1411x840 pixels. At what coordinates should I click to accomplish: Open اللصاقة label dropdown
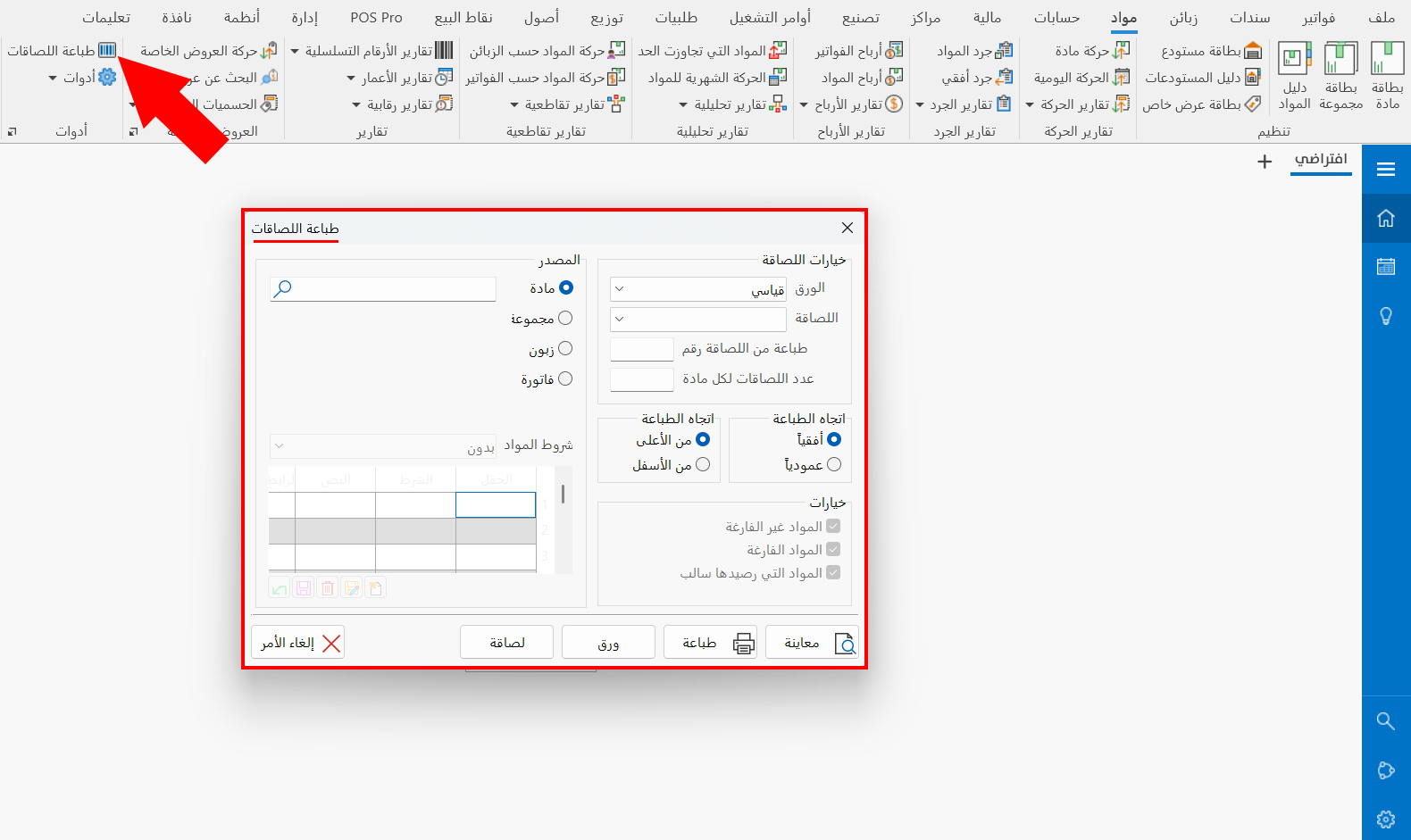[x=698, y=319]
